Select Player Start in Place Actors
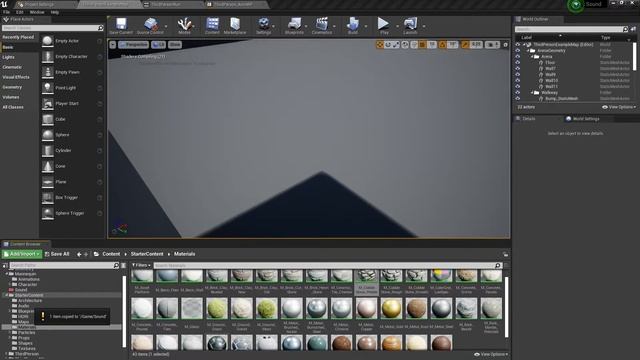640x360 pixels. point(72,104)
